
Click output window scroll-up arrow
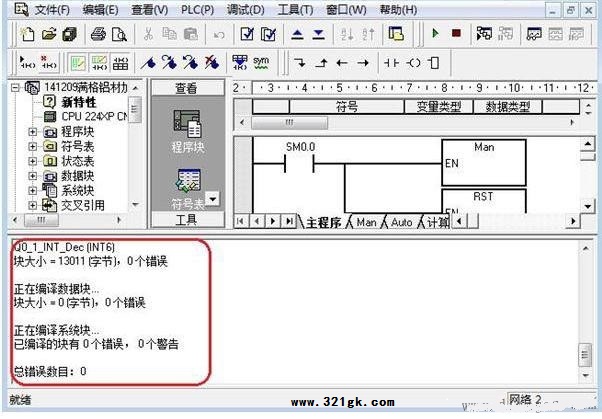(x=585, y=248)
